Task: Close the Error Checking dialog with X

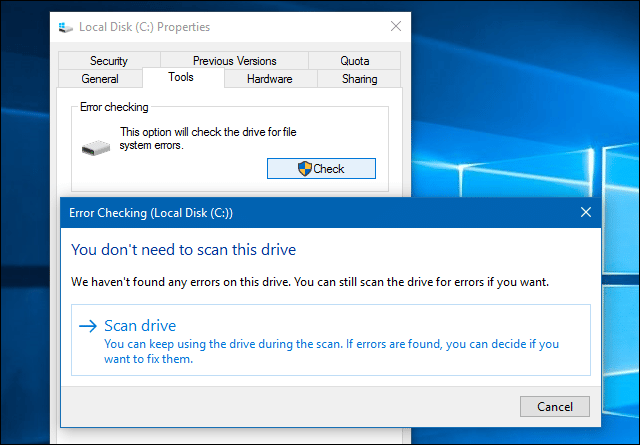Action: (586, 213)
